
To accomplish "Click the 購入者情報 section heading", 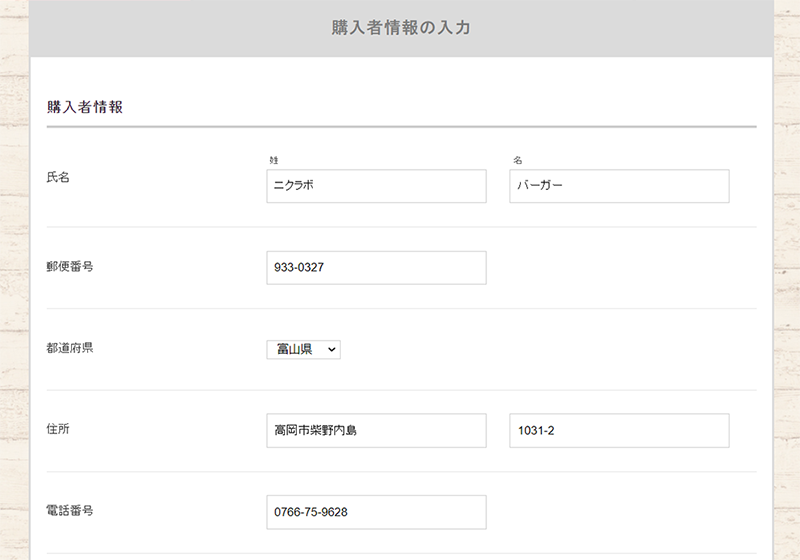I will (85, 107).
